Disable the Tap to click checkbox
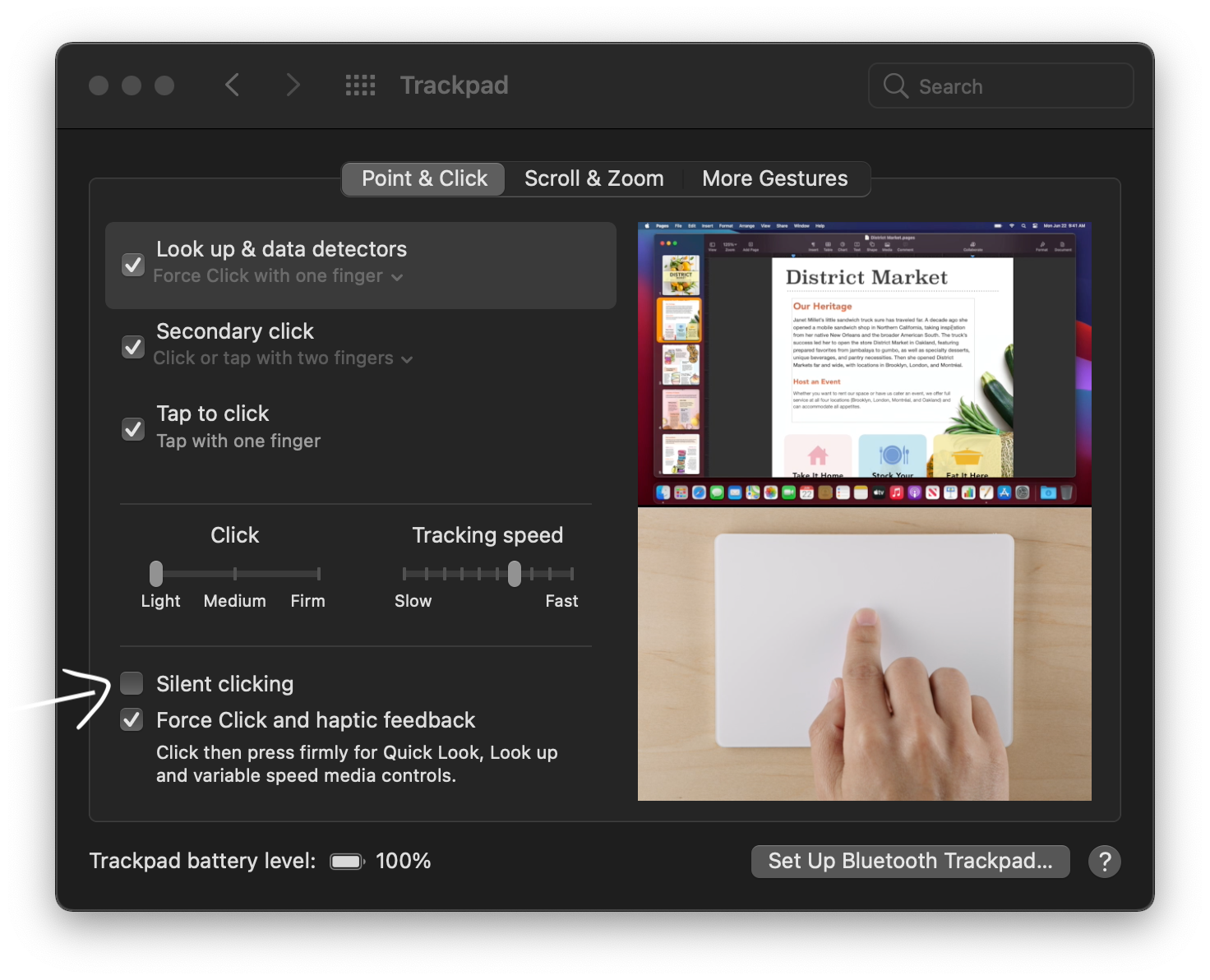 click(133, 428)
